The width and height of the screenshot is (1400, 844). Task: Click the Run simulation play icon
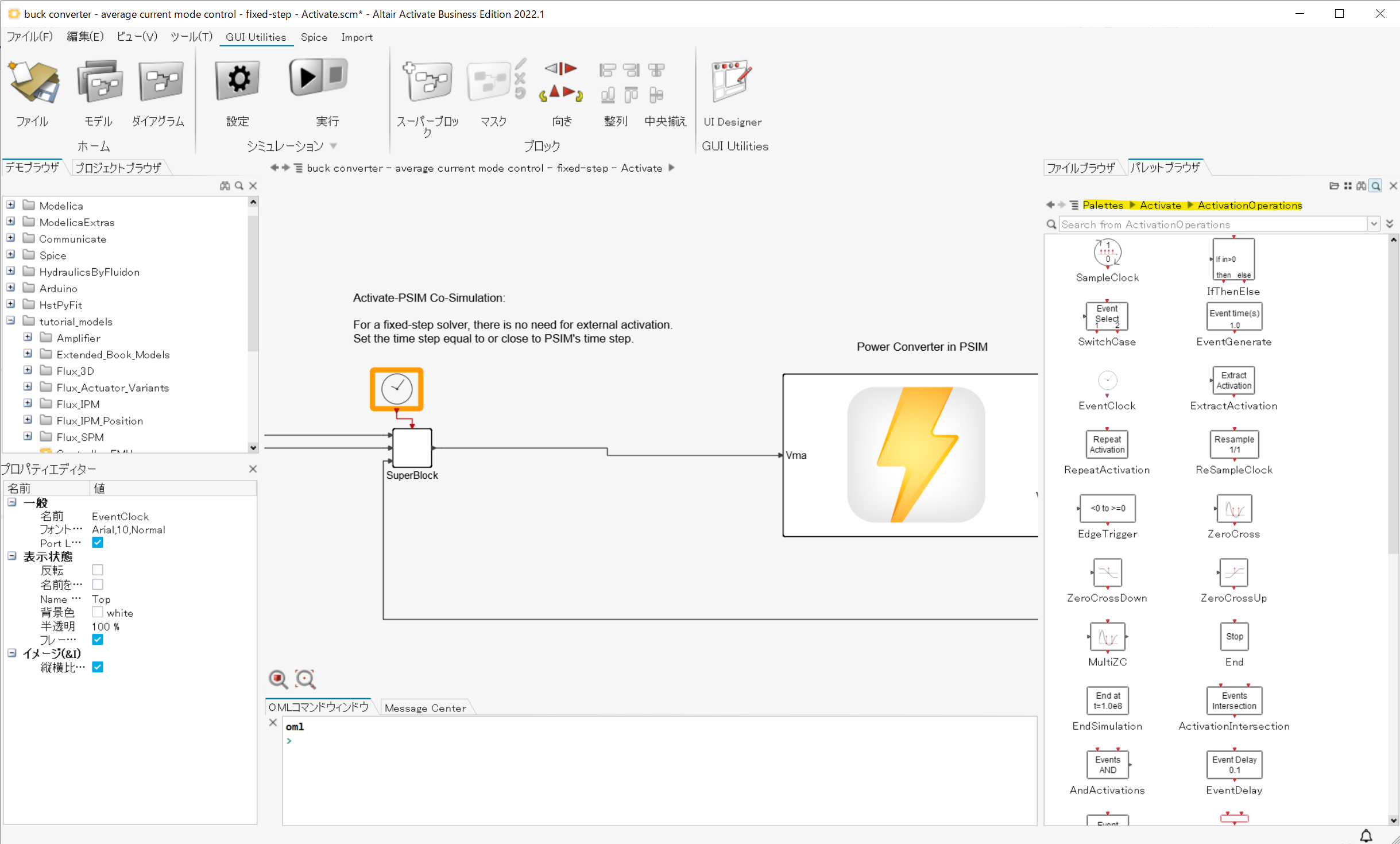coord(307,78)
